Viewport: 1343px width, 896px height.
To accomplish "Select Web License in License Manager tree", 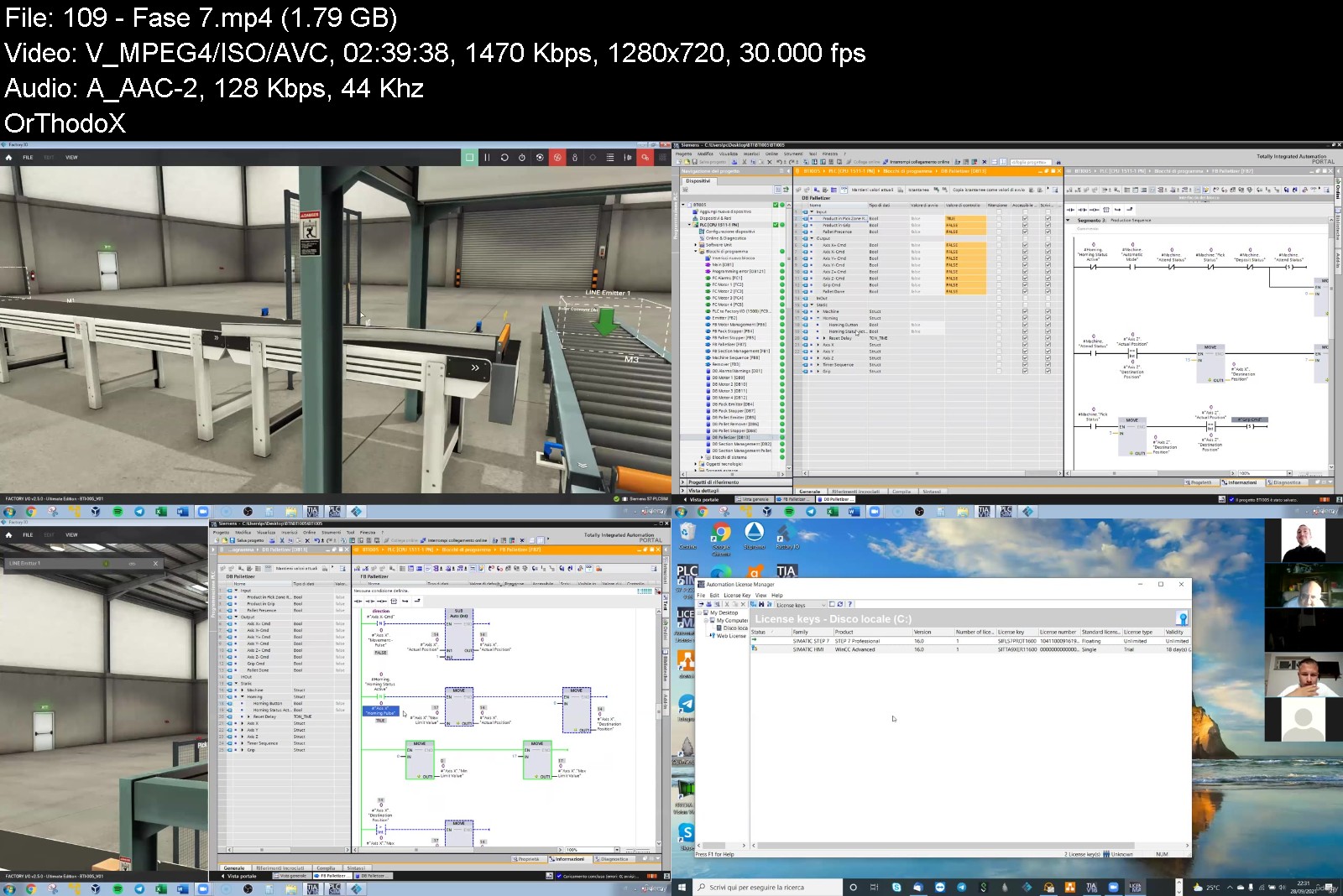I will pyautogui.click(x=728, y=636).
